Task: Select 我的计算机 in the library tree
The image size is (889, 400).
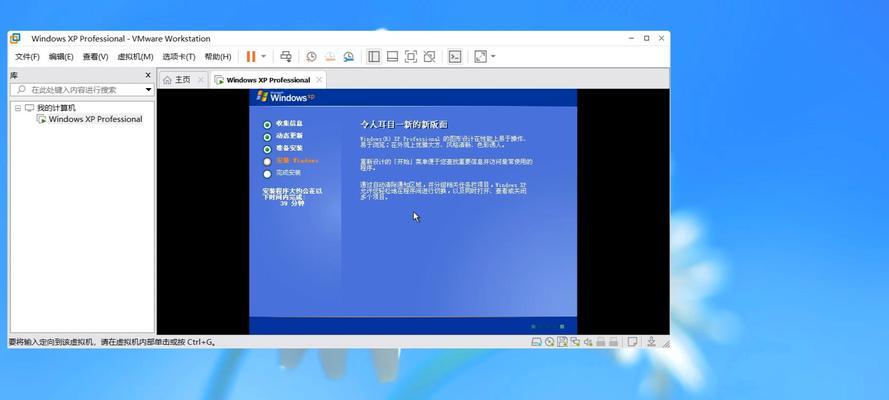Action: tap(56, 108)
